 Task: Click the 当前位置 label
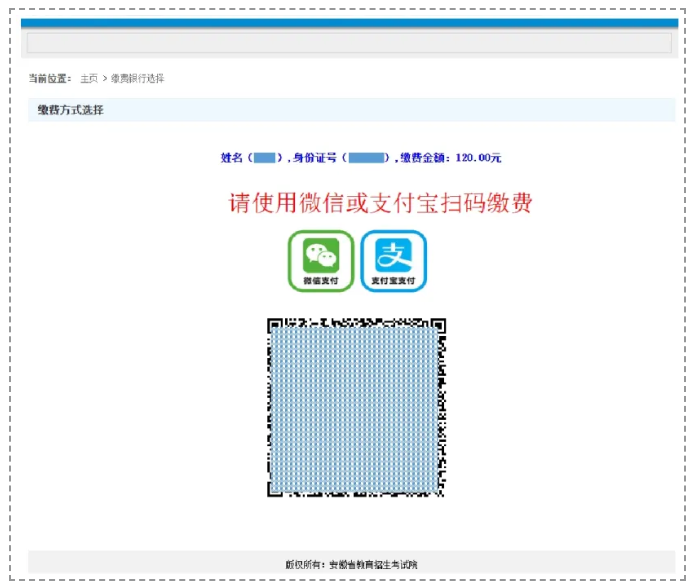[50, 79]
